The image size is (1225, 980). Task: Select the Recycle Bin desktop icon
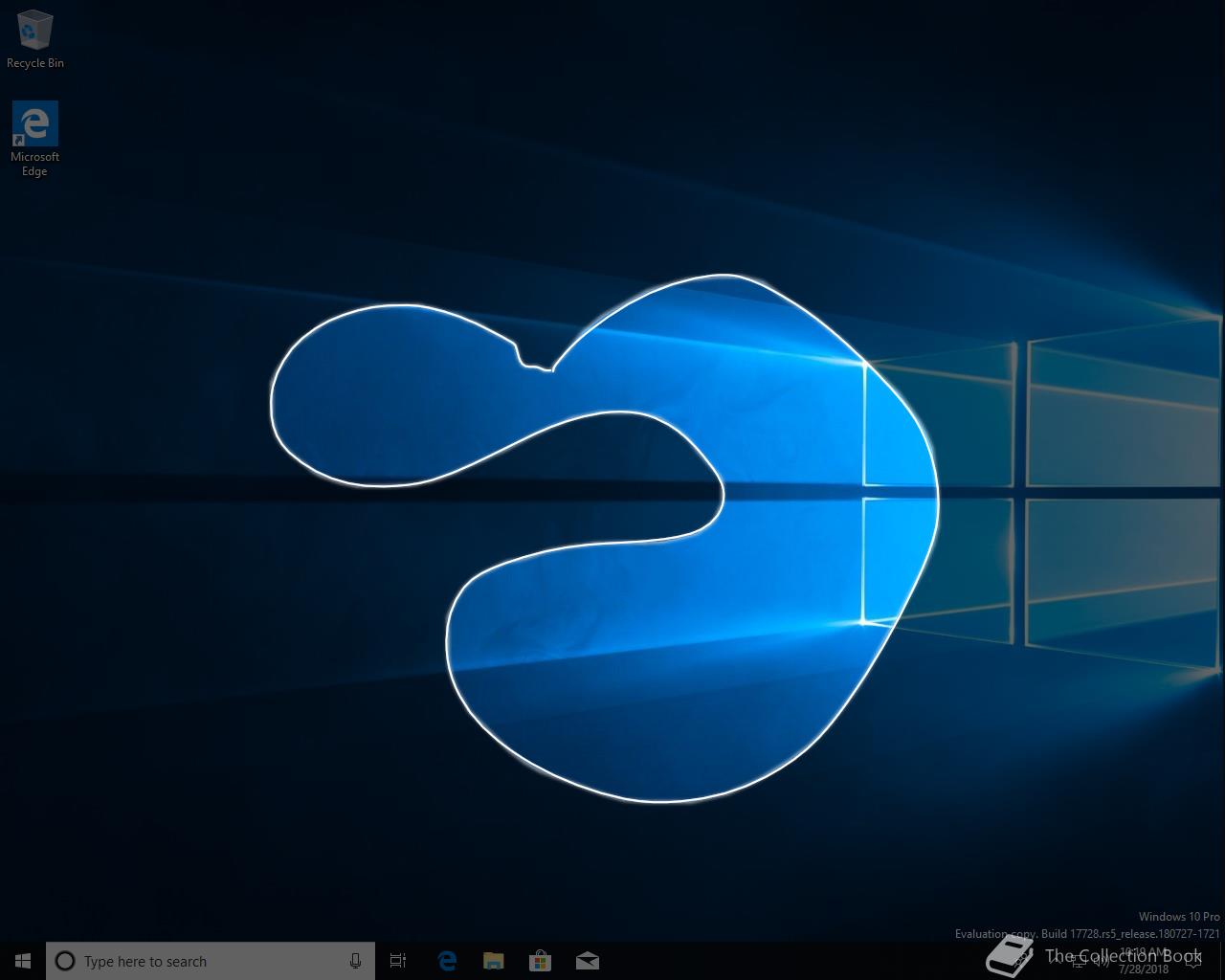coord(34,40)
